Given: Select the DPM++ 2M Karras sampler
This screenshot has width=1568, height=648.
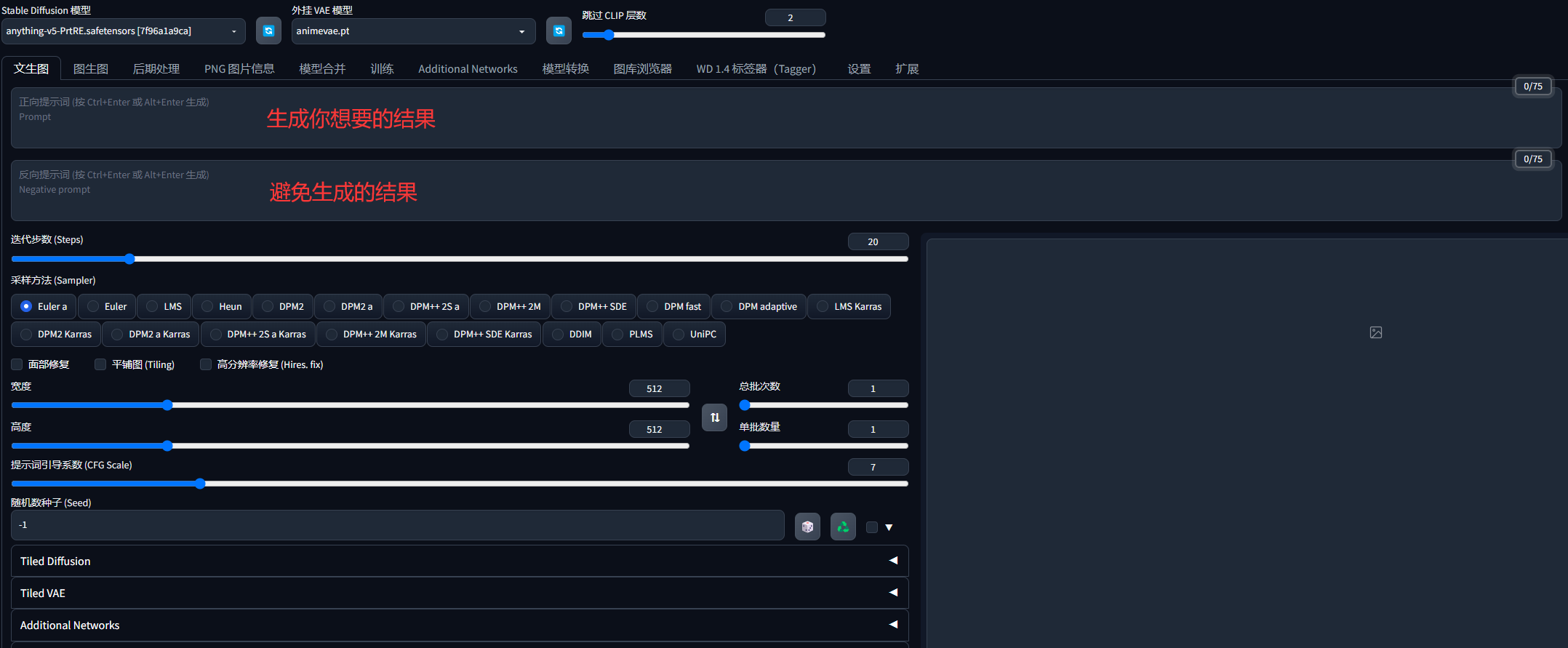Looking at the screenshot, I should [x=372, y=334].
